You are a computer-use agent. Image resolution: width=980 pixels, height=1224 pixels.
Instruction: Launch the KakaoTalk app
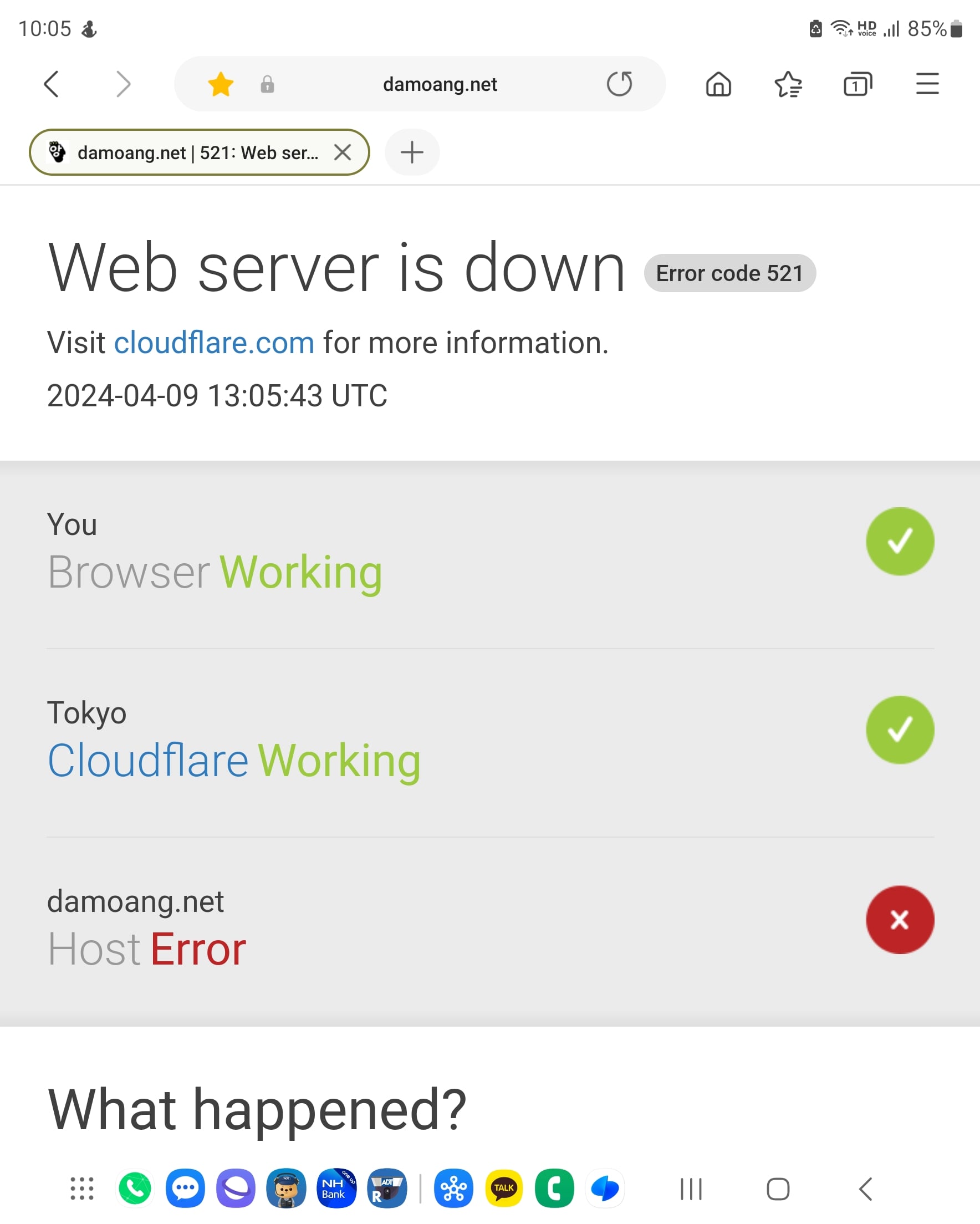click(504, 1188)
